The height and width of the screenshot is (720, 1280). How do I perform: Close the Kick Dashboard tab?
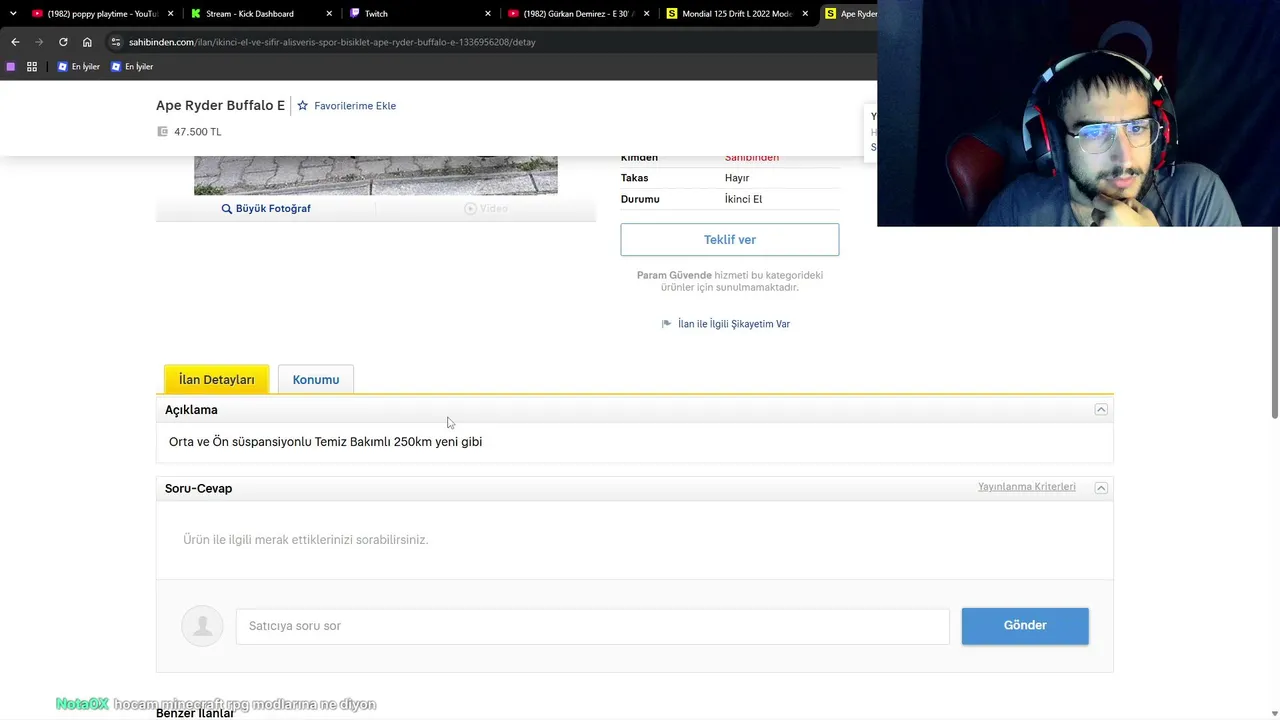329,14
